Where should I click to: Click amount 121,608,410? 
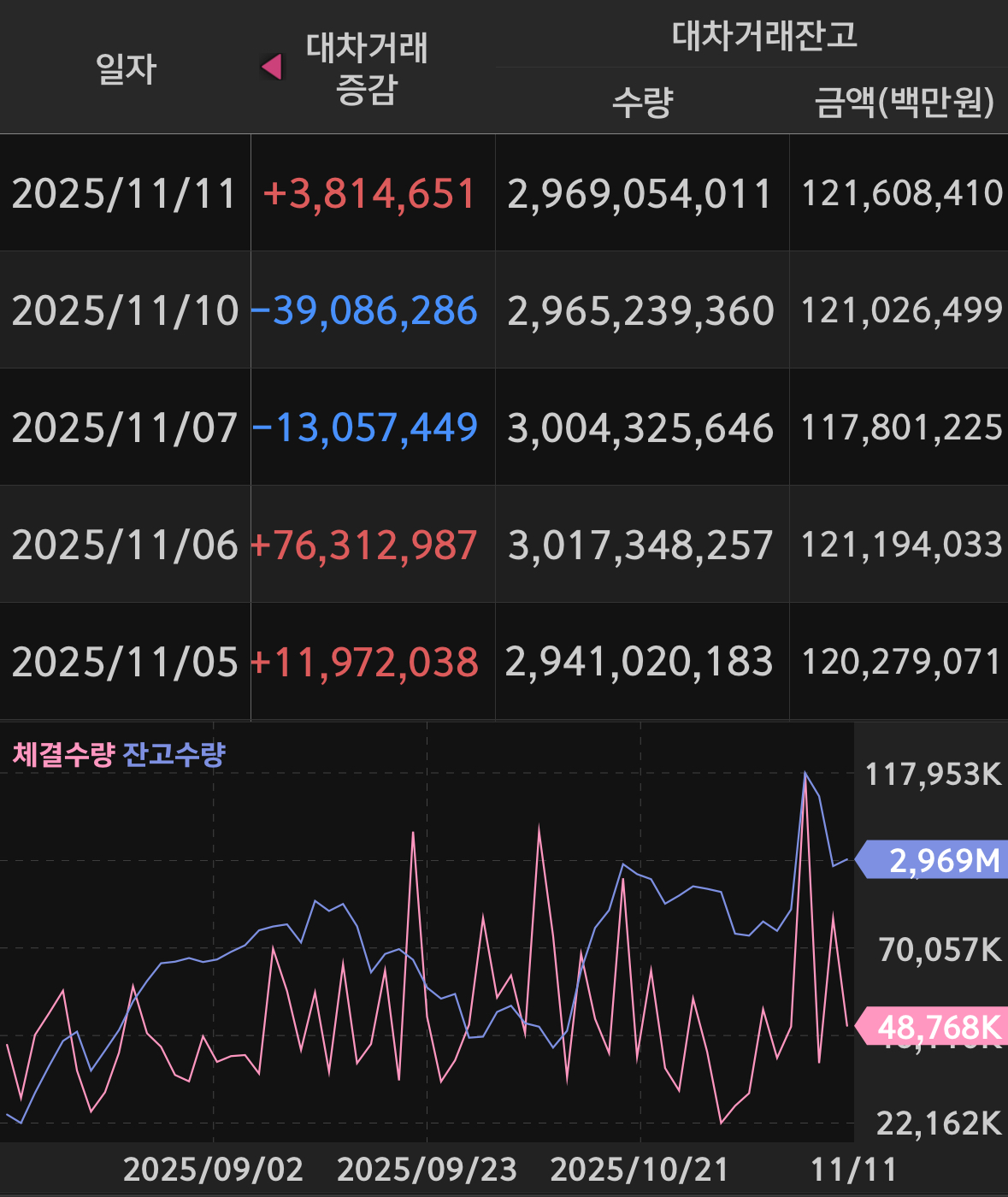tap(902, 194)
